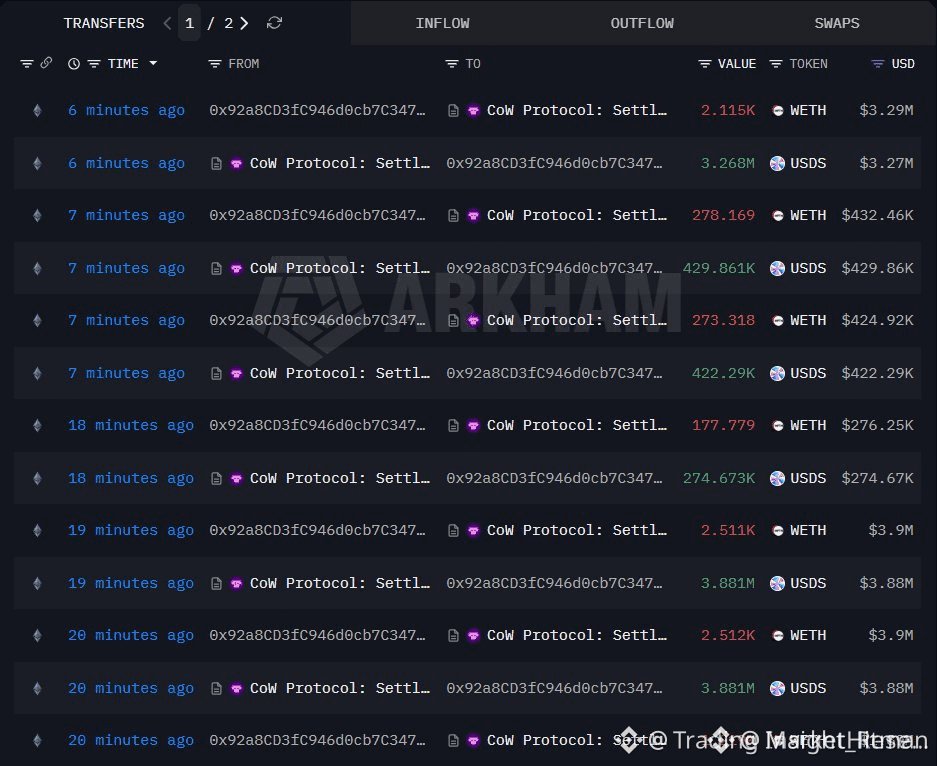Click the USDS token in the $274.67K row

798,478
